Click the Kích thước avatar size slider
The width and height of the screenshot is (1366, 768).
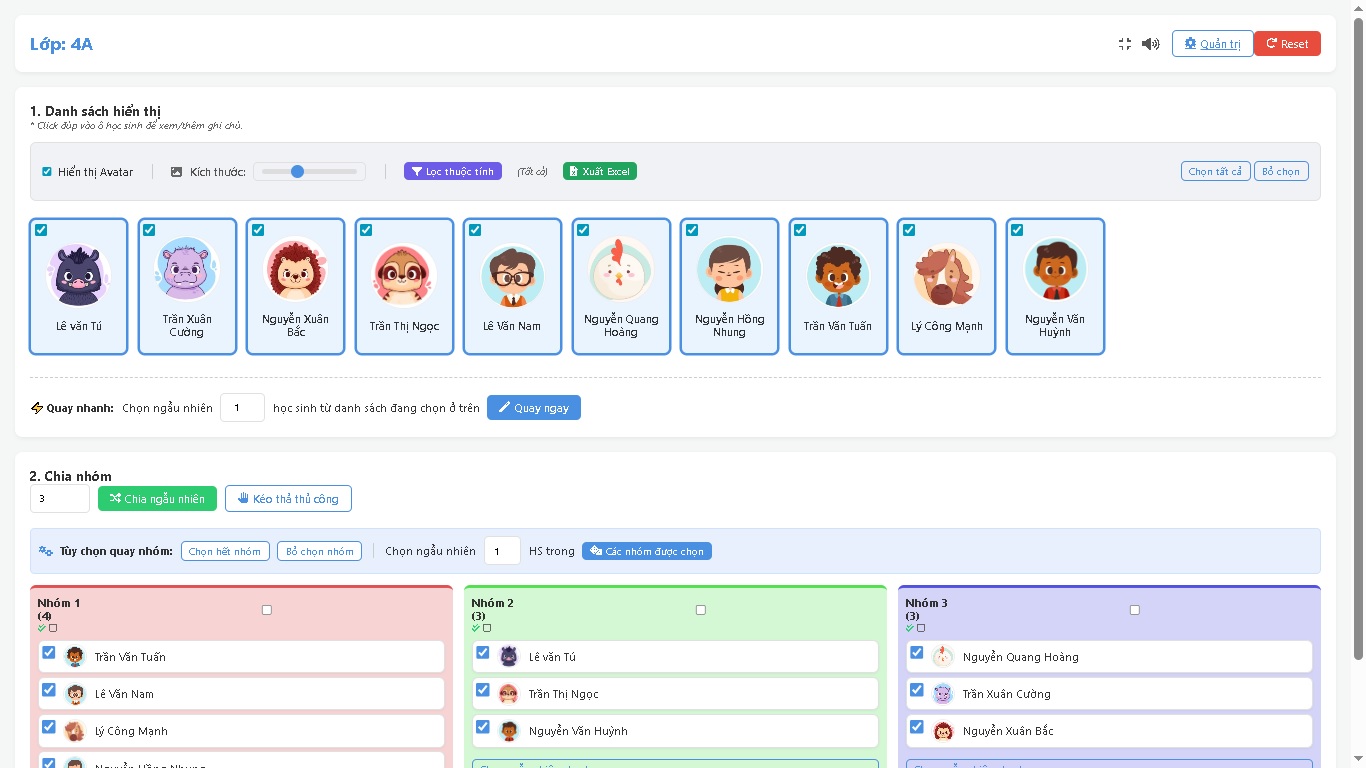(x=309, y=172)
